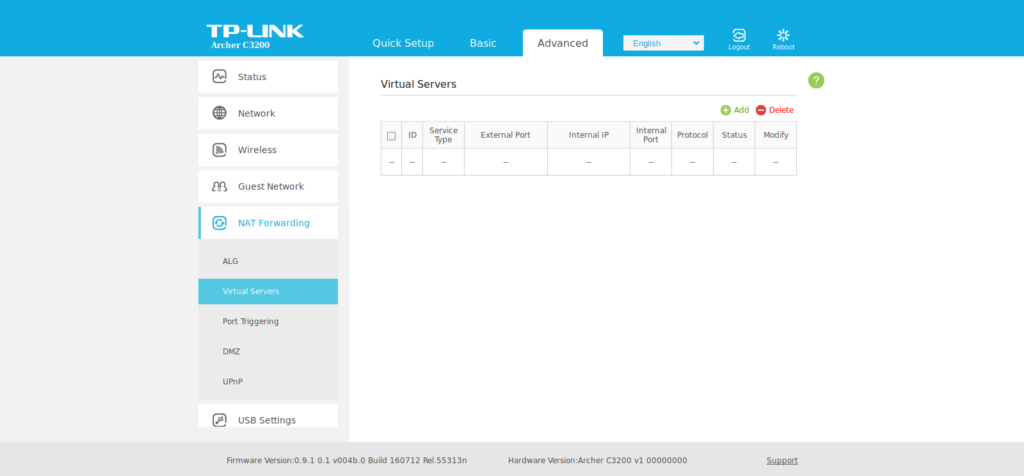Screen dimensions: 1024x476
Task: Click the red Delete minus icon
Action: pyautogui.click(x=761, y=110)
